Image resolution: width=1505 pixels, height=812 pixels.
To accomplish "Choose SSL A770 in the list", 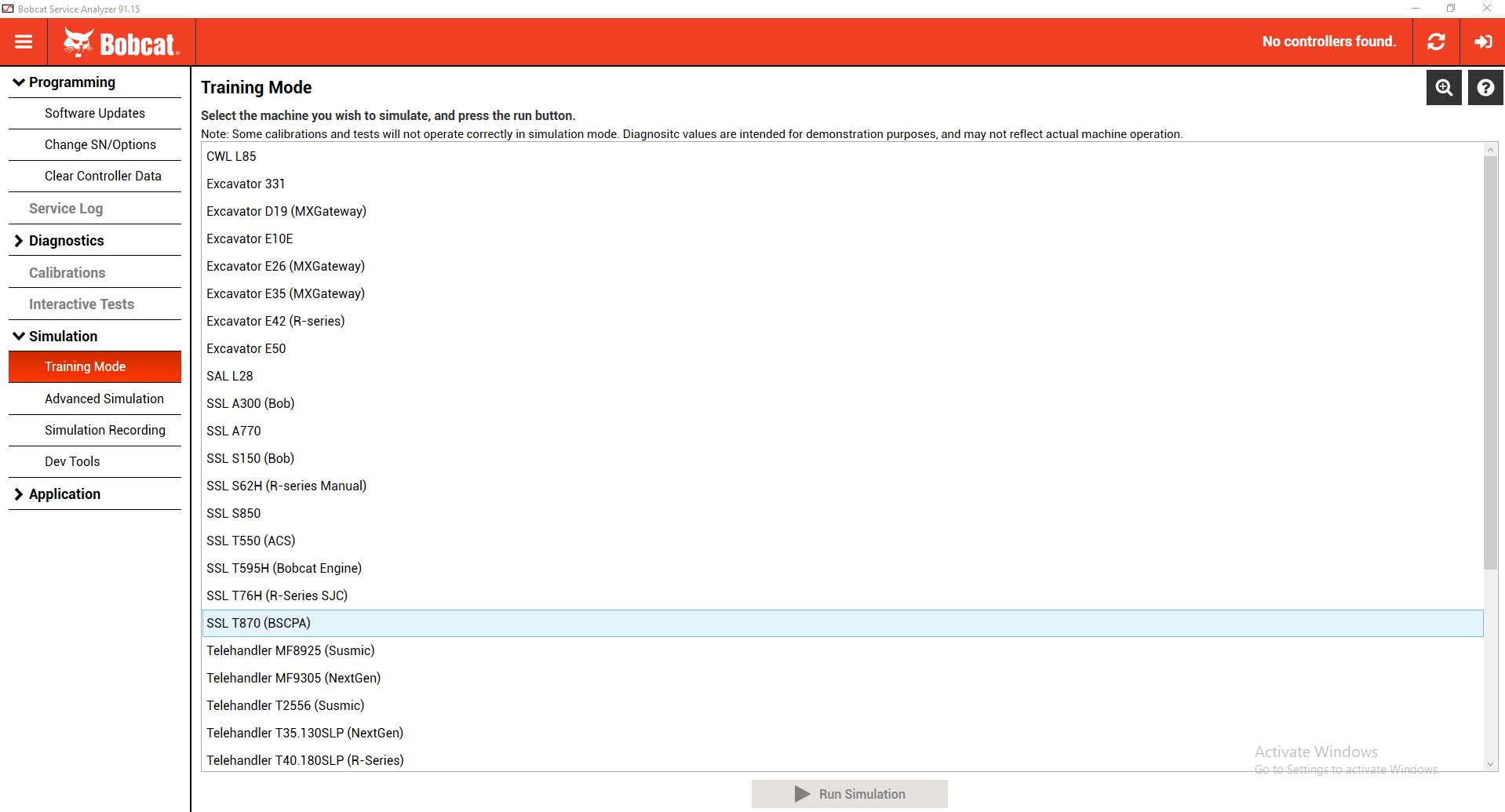I will pos(234,431).
